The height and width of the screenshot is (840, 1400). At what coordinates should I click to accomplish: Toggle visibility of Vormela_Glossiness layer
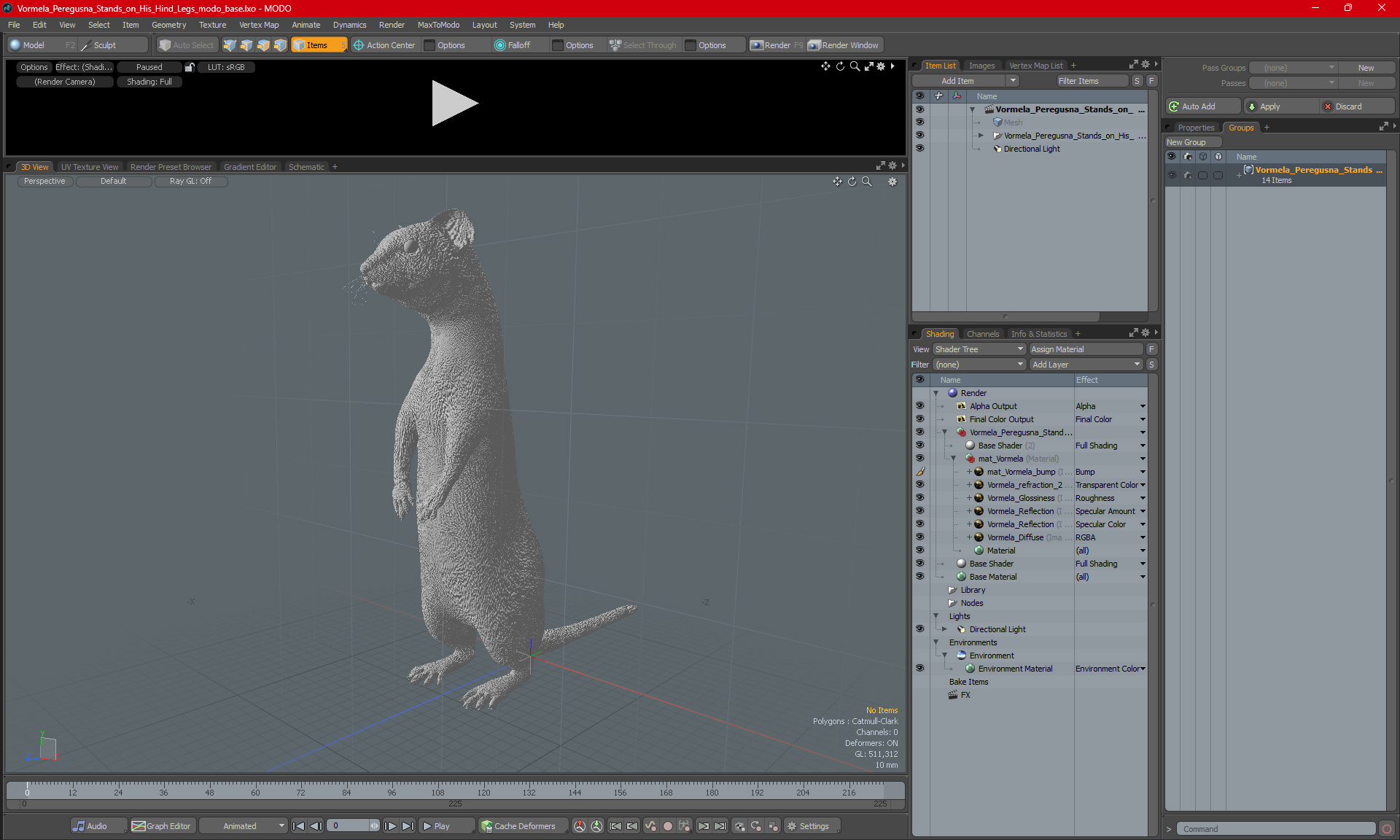(x=919, y=498)
